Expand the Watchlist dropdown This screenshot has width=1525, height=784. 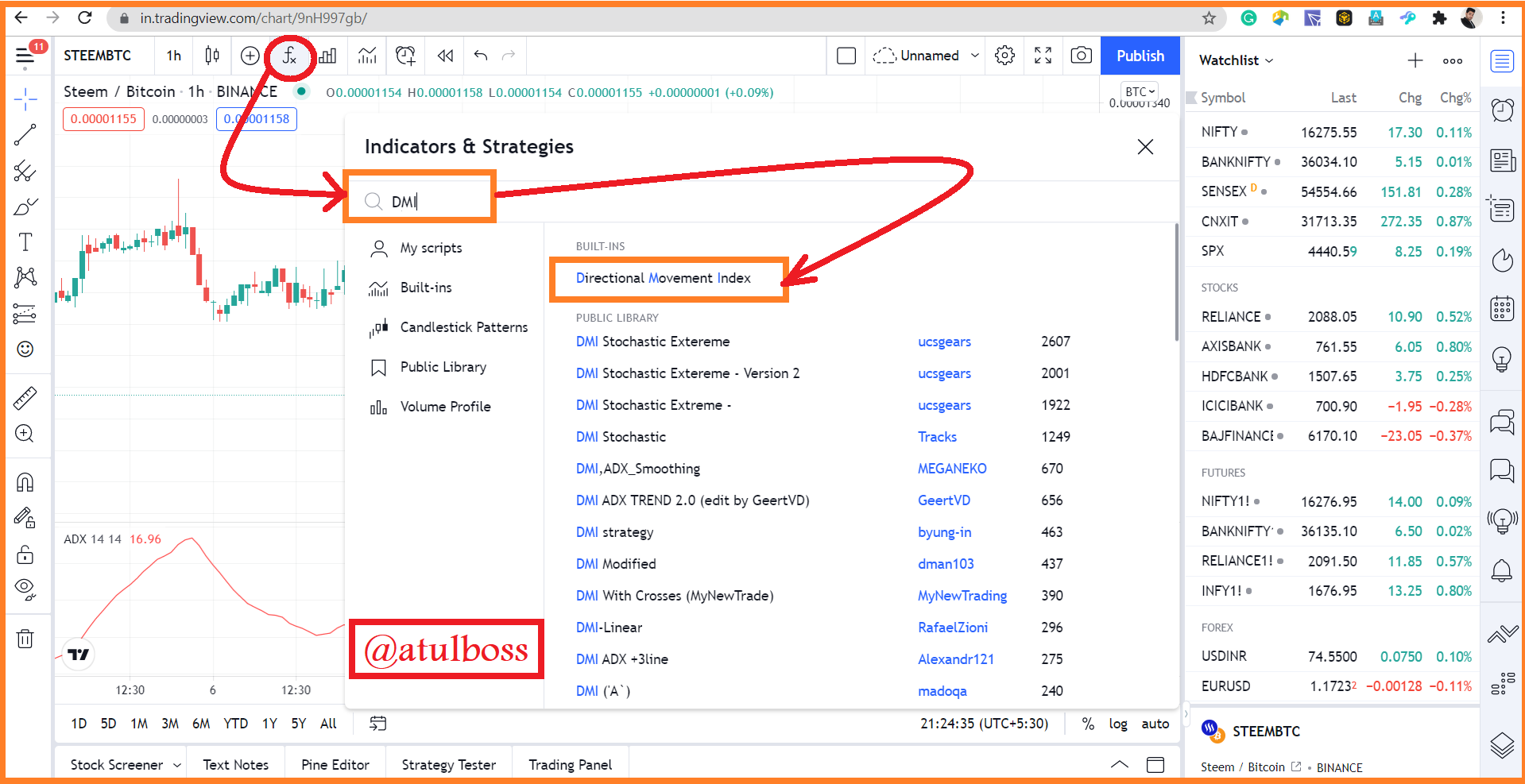coord(1236,60)
